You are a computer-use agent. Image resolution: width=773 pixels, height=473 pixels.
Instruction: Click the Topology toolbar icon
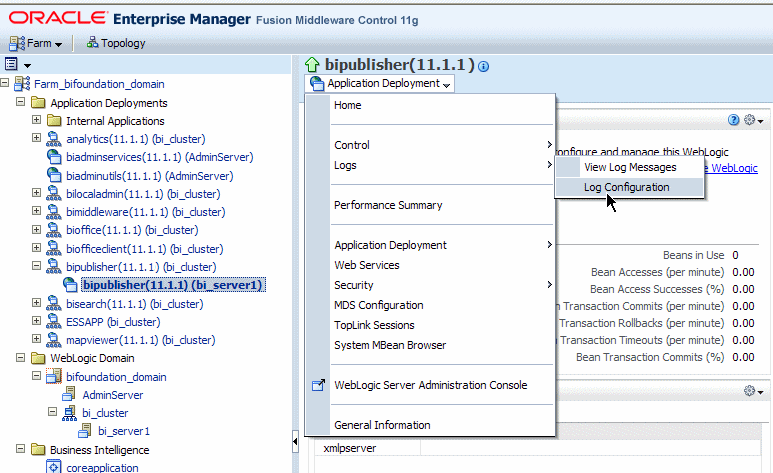(x=92, y=42)
